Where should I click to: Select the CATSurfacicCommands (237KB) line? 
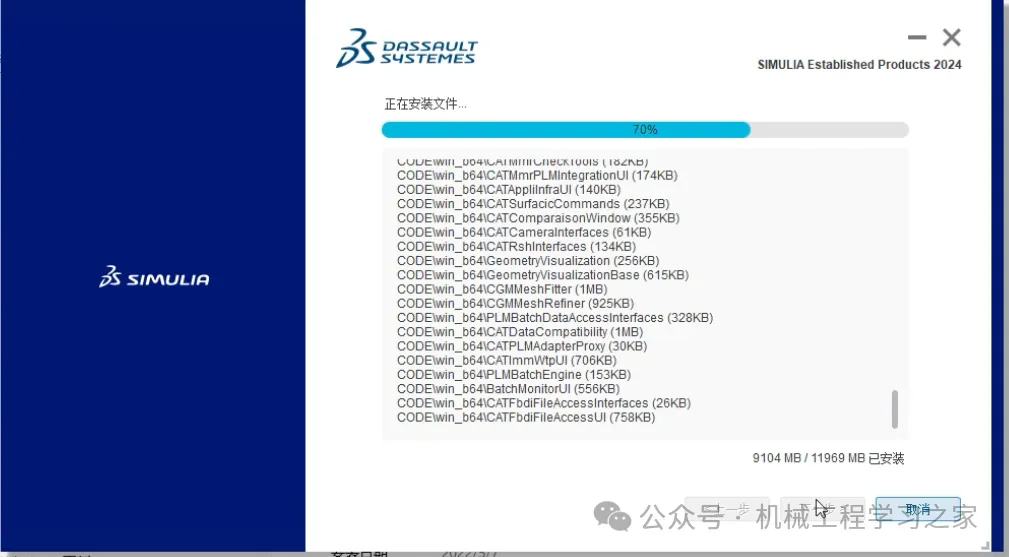click(533, 204)
